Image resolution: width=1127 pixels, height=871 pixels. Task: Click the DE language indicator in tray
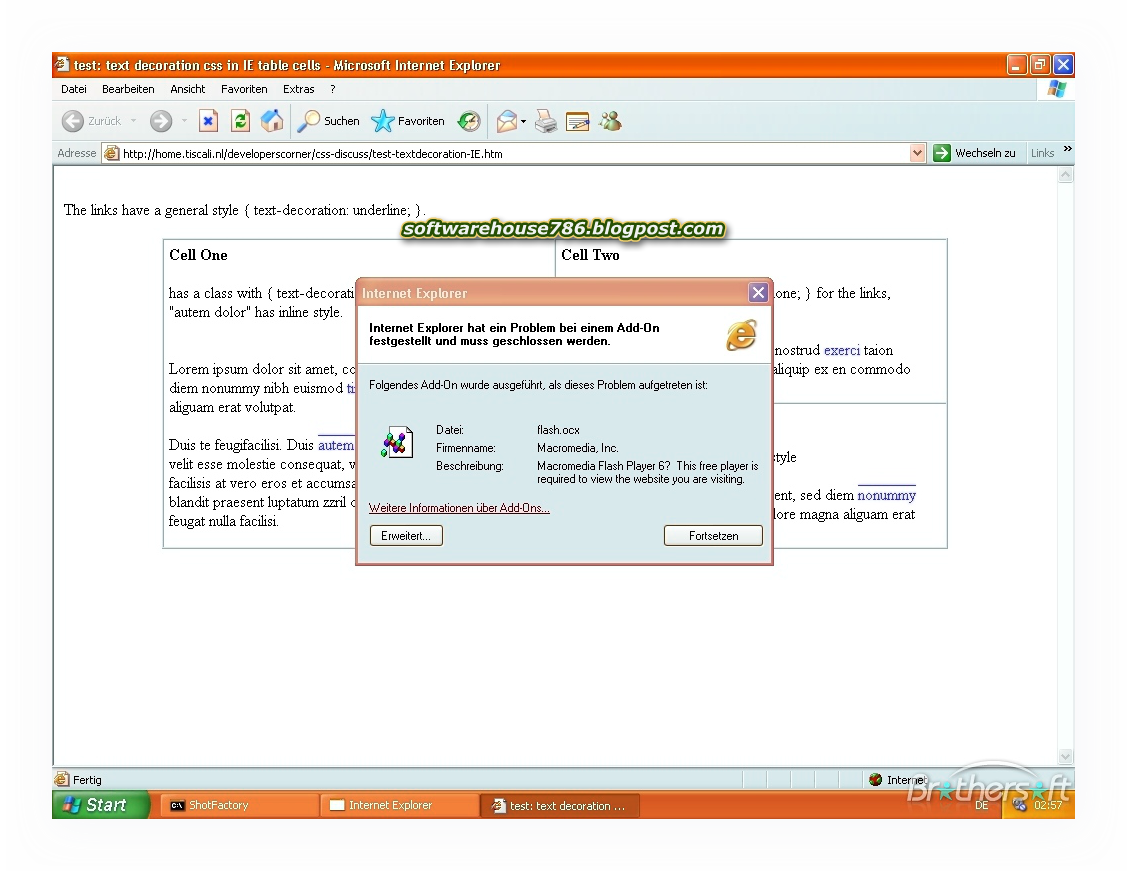point(982,806)
